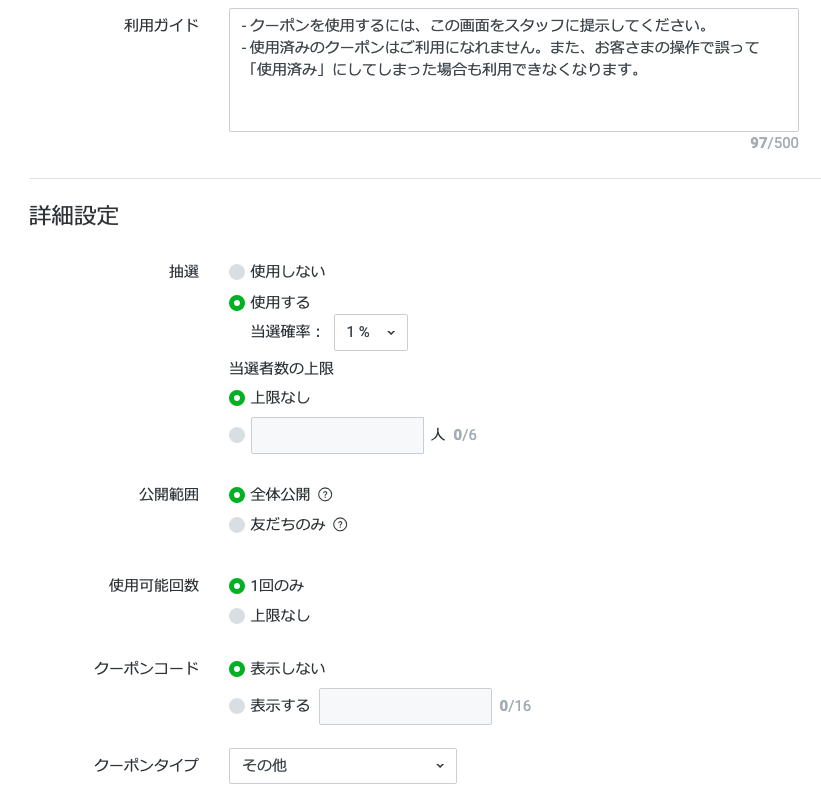This screenshot has height=798, width=821.
Task: Click the help icon next to 全体公開
Action: tap(325, 494)
